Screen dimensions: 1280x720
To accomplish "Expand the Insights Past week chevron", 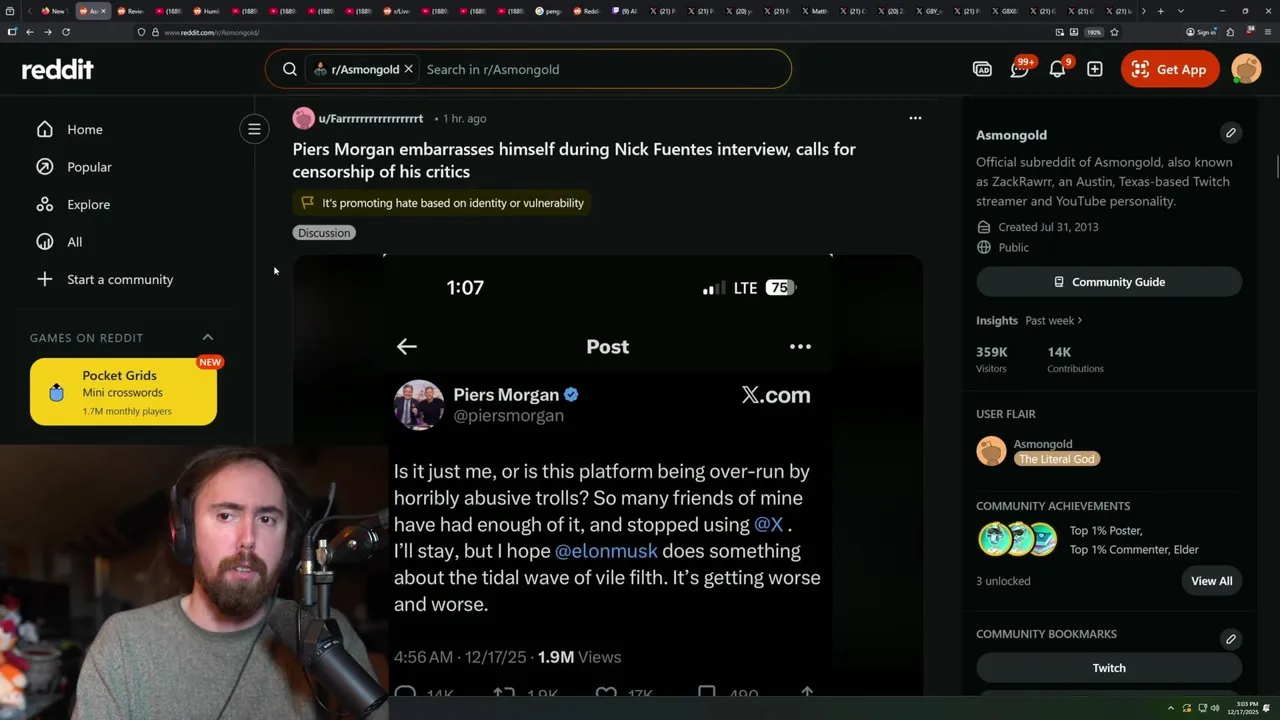I will (1080, 320).
